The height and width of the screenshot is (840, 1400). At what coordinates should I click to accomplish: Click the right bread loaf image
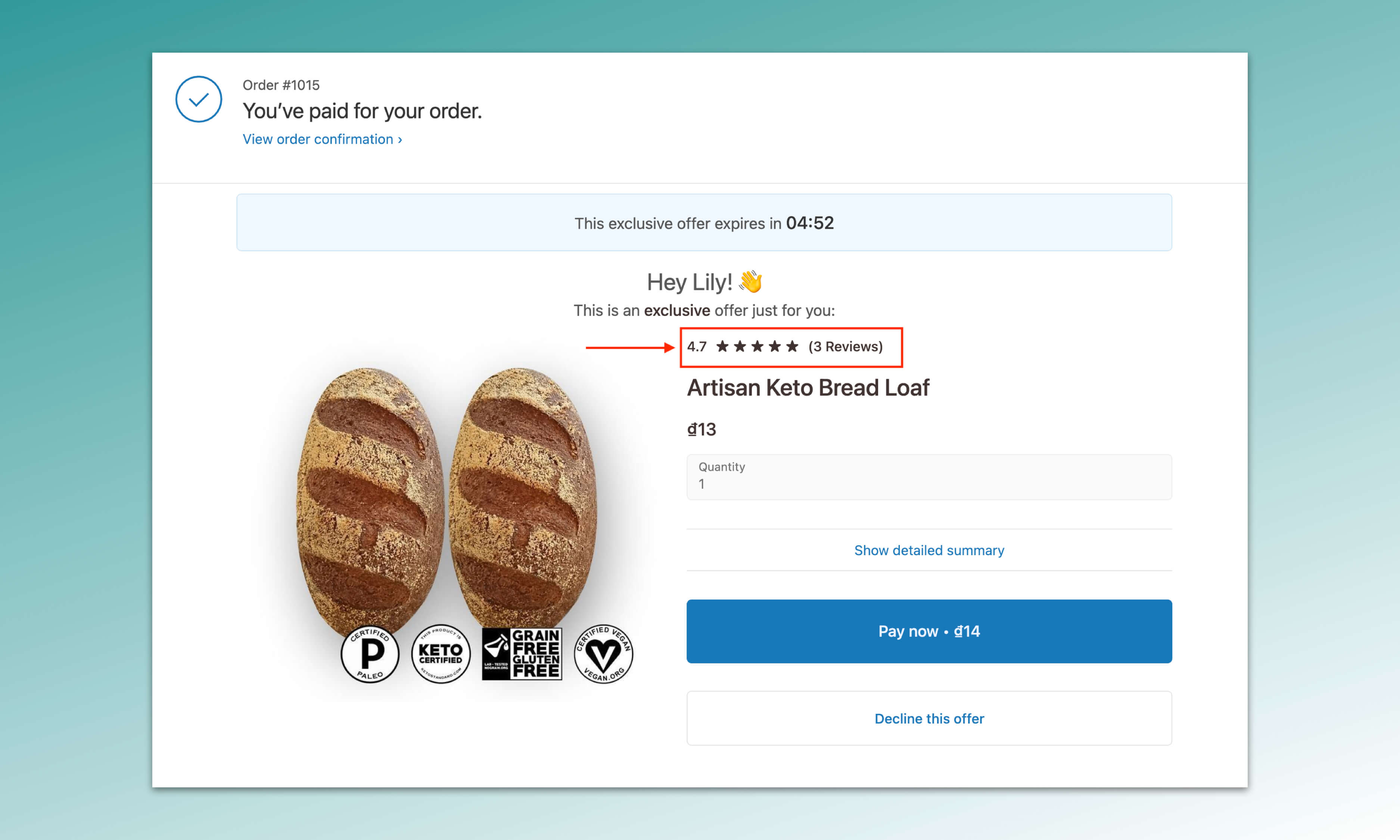(522, 498)
